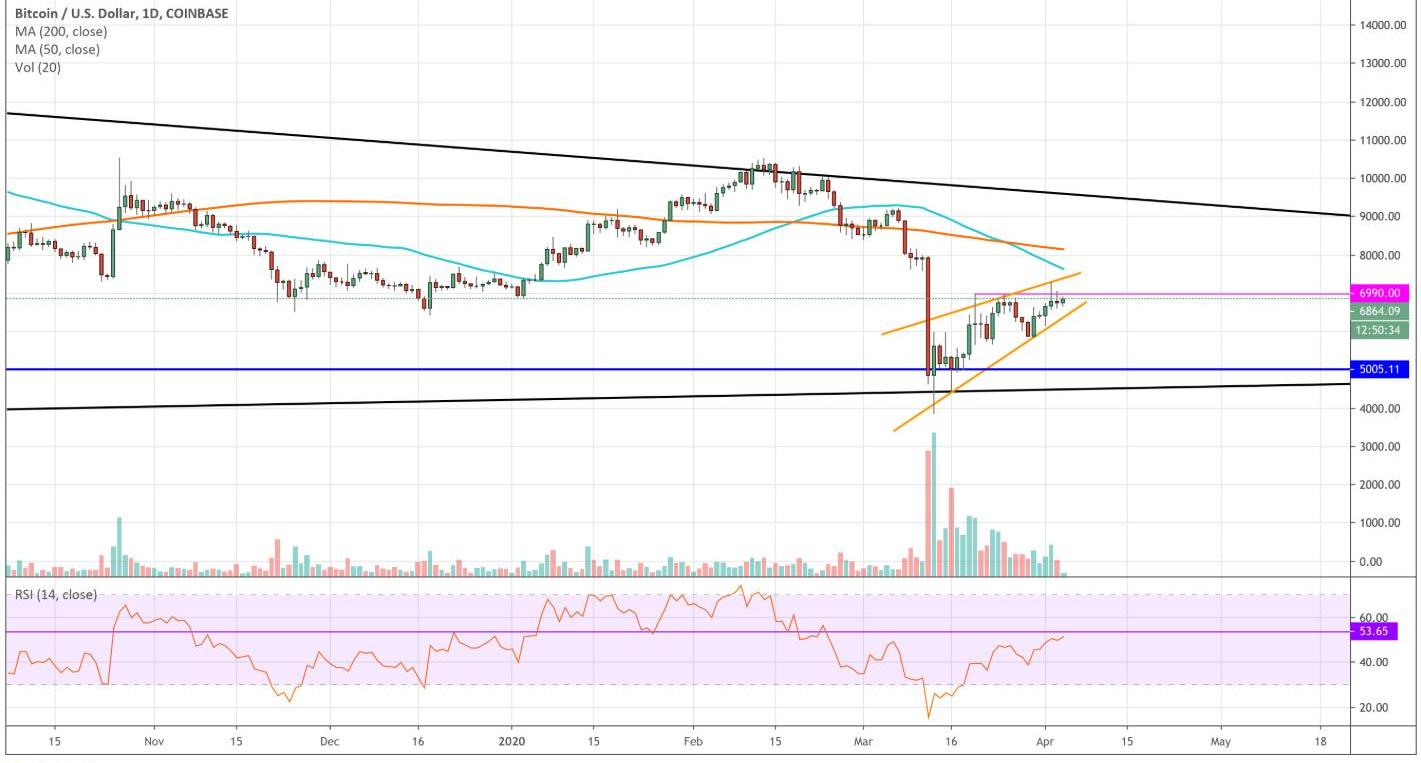Click the Nov label on the time axis
This screenshot has width=1421, height=763.
click(x=154, y=743)
